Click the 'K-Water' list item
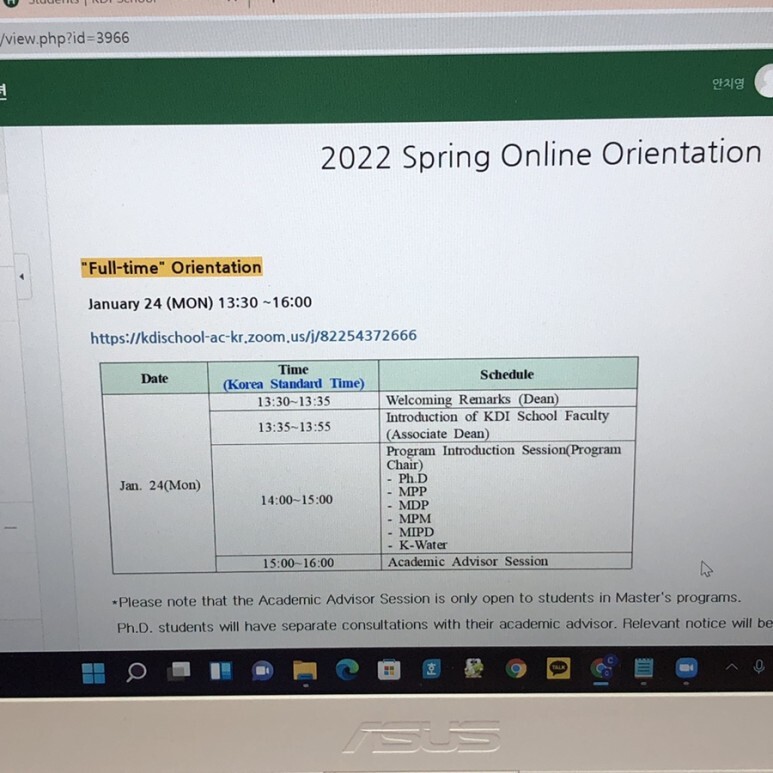 (423, 545)
